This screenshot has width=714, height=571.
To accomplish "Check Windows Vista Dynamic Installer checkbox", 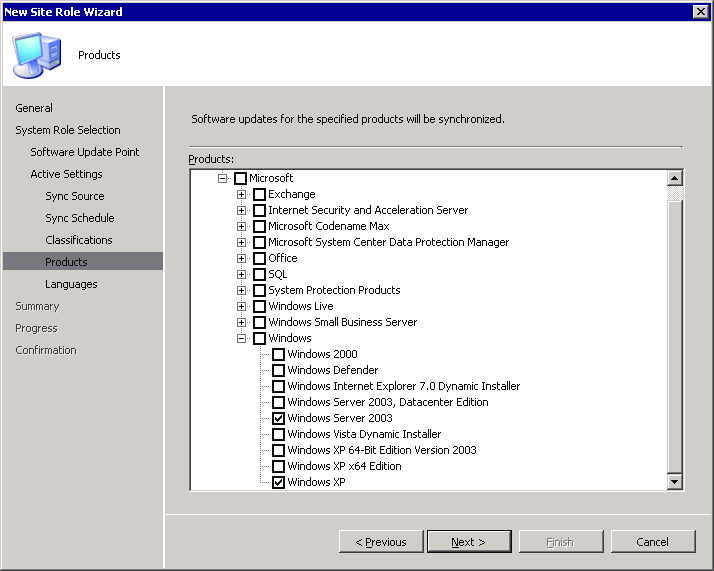I will 279,434.
